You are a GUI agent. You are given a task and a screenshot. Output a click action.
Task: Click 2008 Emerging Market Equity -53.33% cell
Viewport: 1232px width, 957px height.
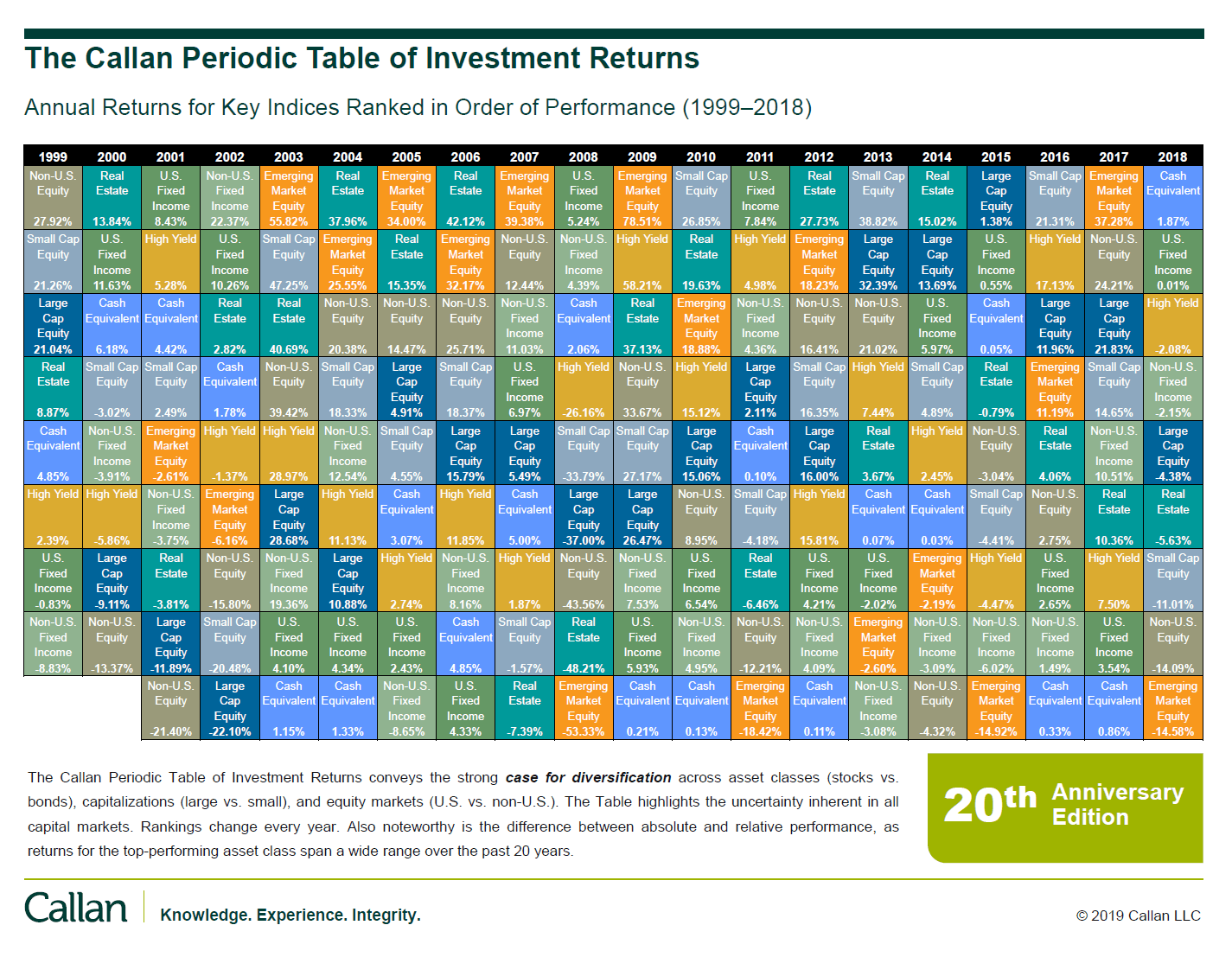(584, 708)
